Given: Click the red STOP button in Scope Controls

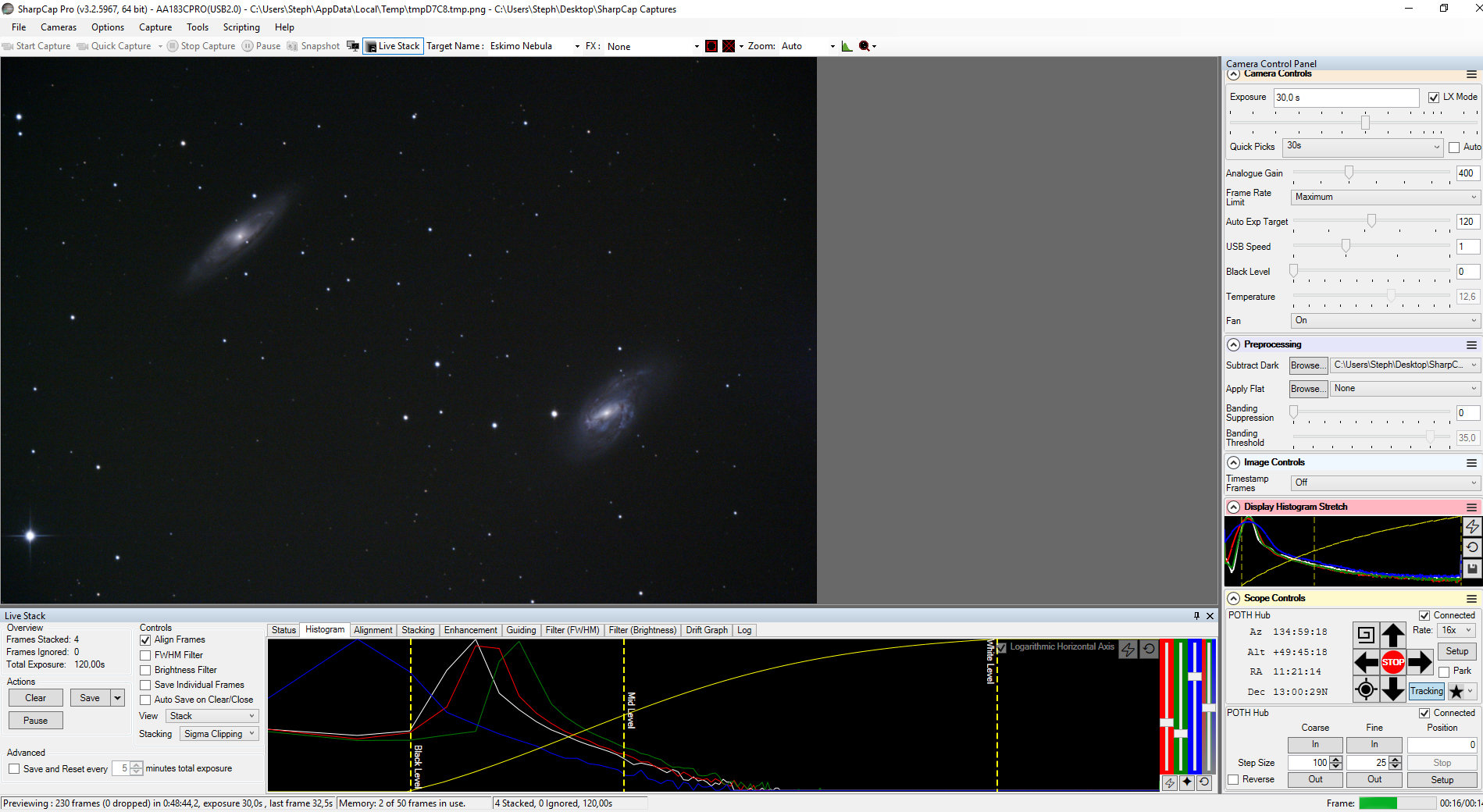Looking at the screenshot, I should tap(1392, 662).
